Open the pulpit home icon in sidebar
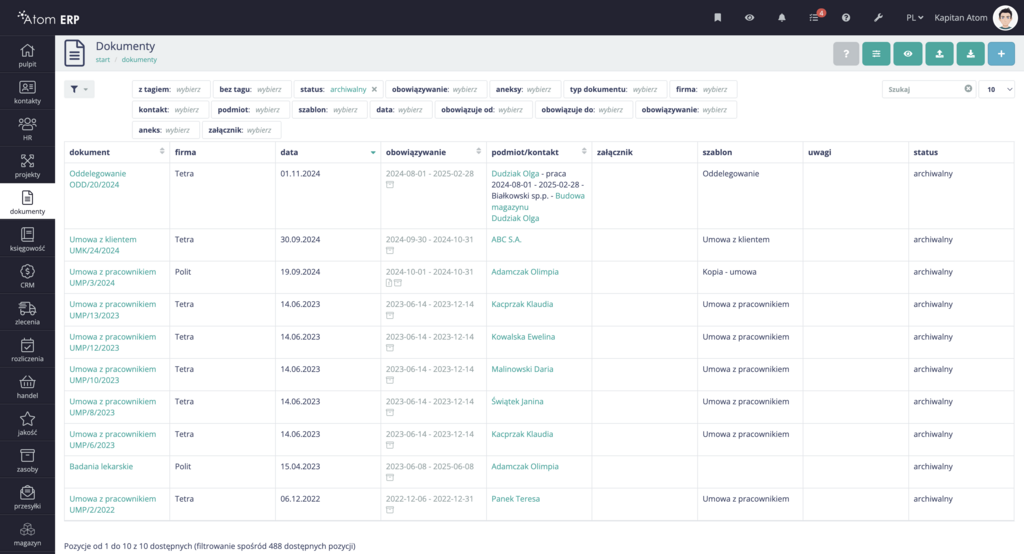The image size is (1024, 554). [x=27, y=55]
